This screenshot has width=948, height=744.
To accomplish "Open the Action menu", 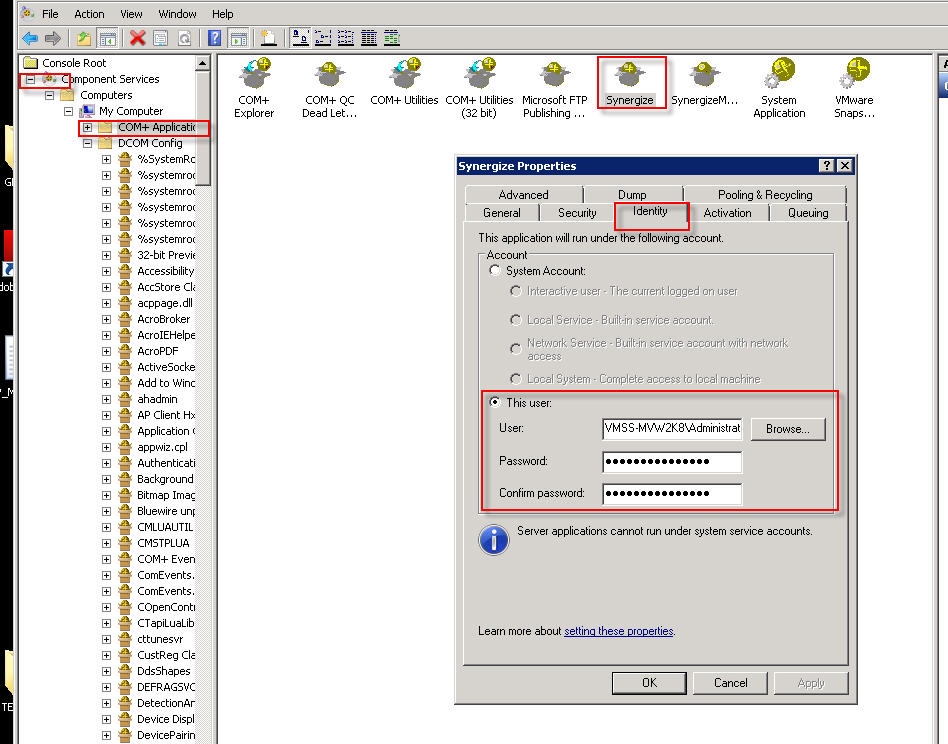I will click(89, 14).
